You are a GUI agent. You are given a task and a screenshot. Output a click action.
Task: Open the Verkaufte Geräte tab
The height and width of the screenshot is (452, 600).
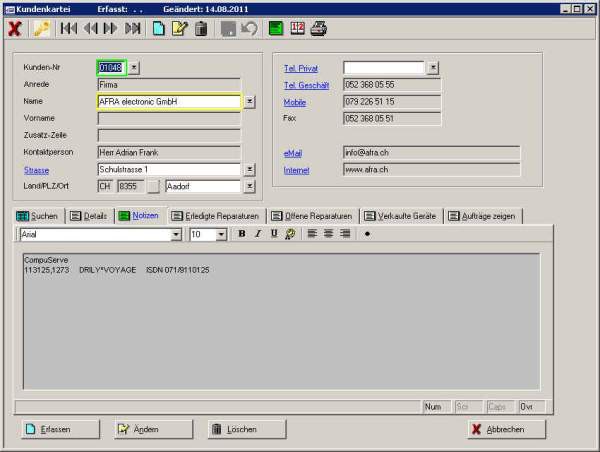pyautogui.click(x=402, y=216)
